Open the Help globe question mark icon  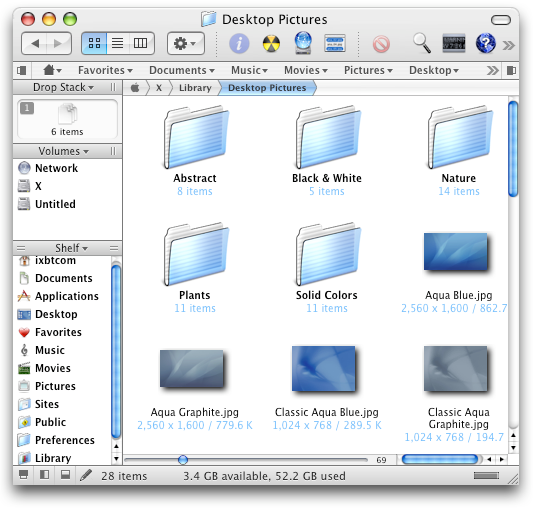coord(485,43)
